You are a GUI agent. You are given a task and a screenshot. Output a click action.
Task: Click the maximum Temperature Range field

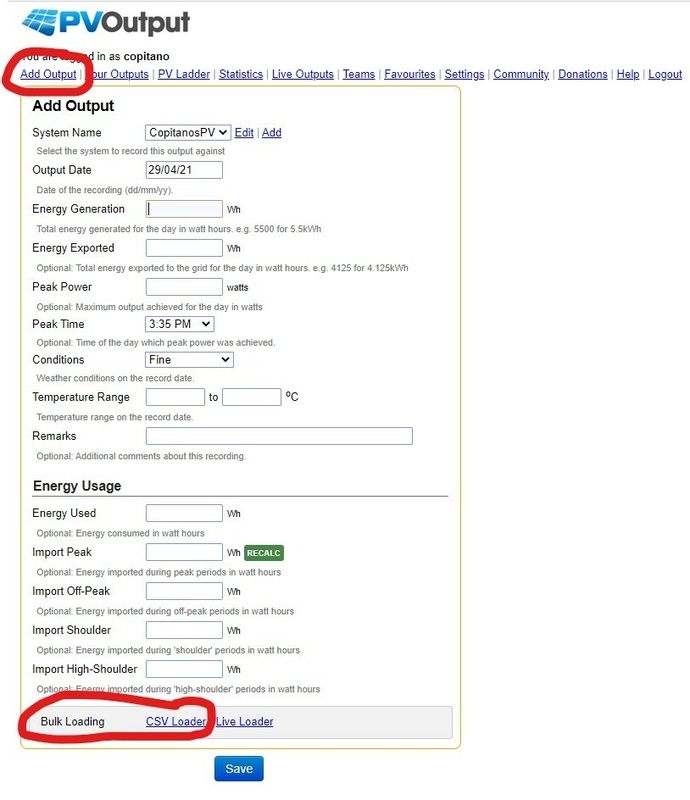pos(252,397)
